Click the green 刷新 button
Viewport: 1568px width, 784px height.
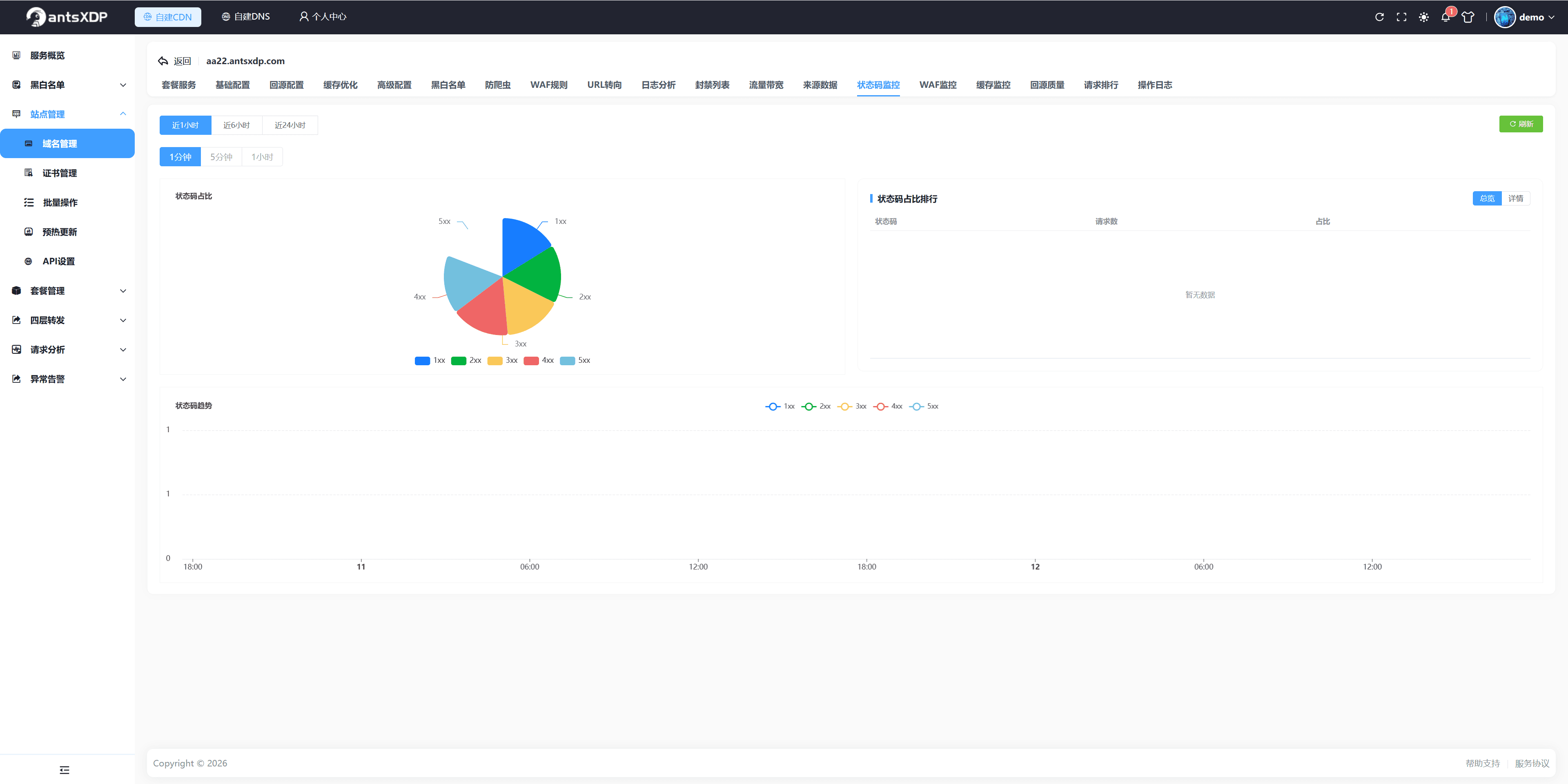[1521, 124]
